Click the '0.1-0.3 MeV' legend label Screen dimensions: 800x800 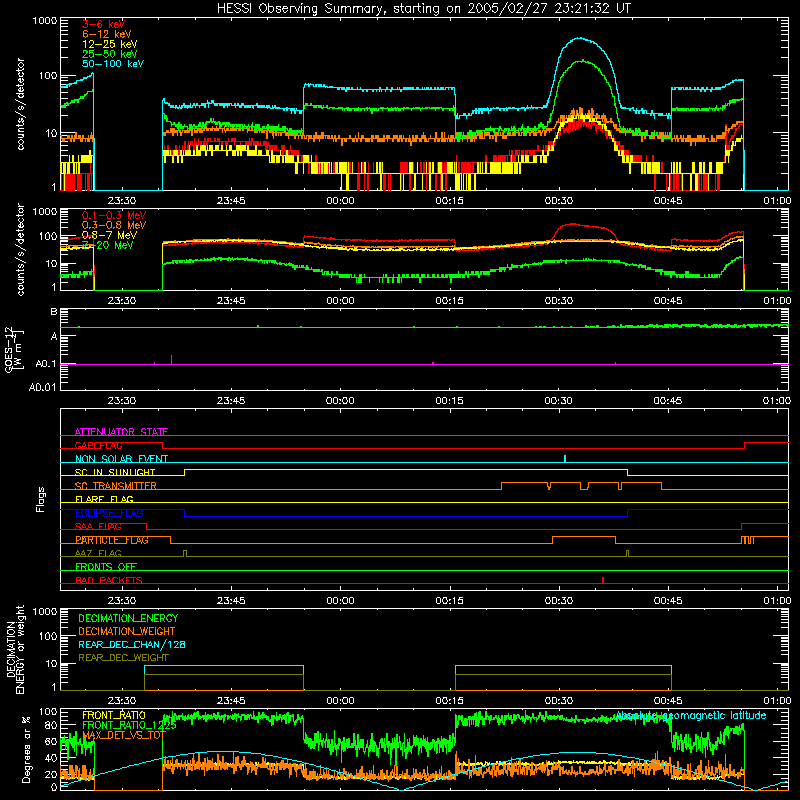point(114,215)
